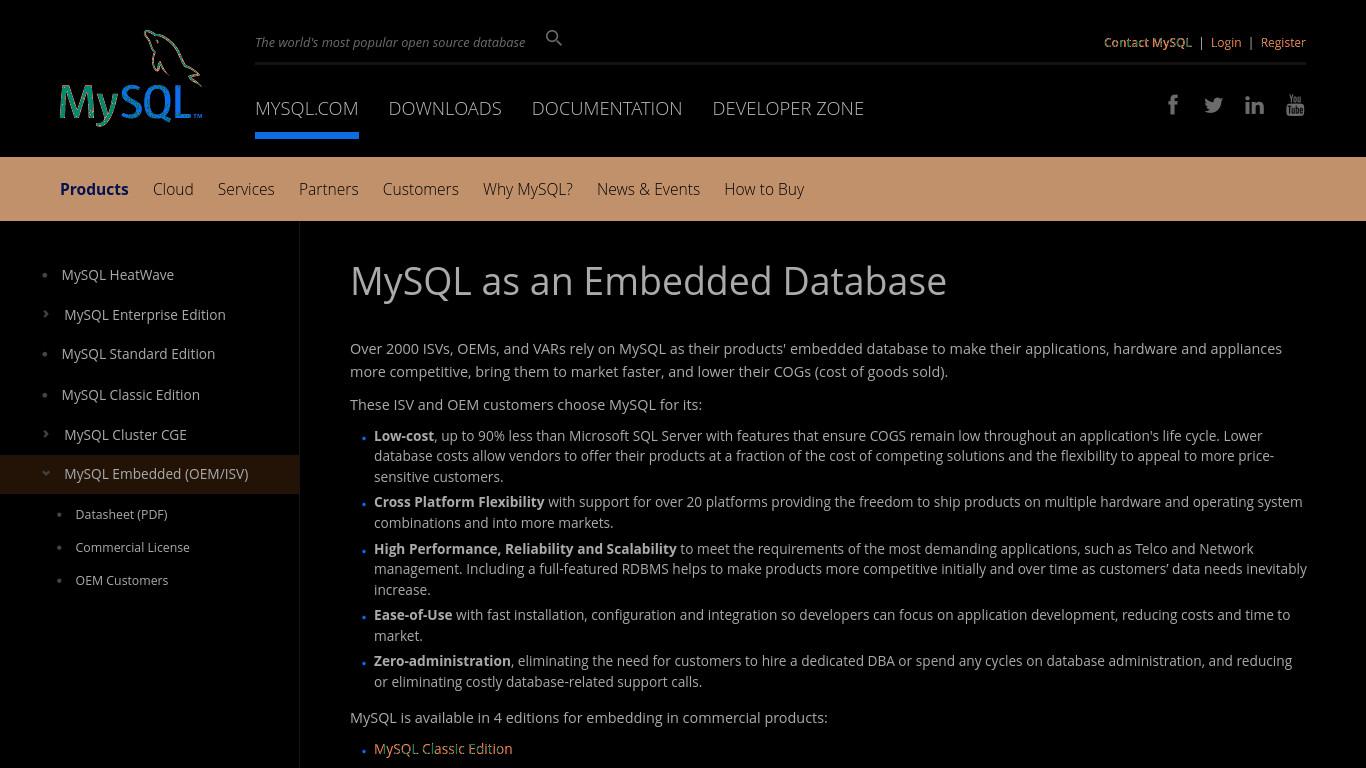Screen dimensions: 1366x768
Task: Open News & Events menu item
Action: 648,189
